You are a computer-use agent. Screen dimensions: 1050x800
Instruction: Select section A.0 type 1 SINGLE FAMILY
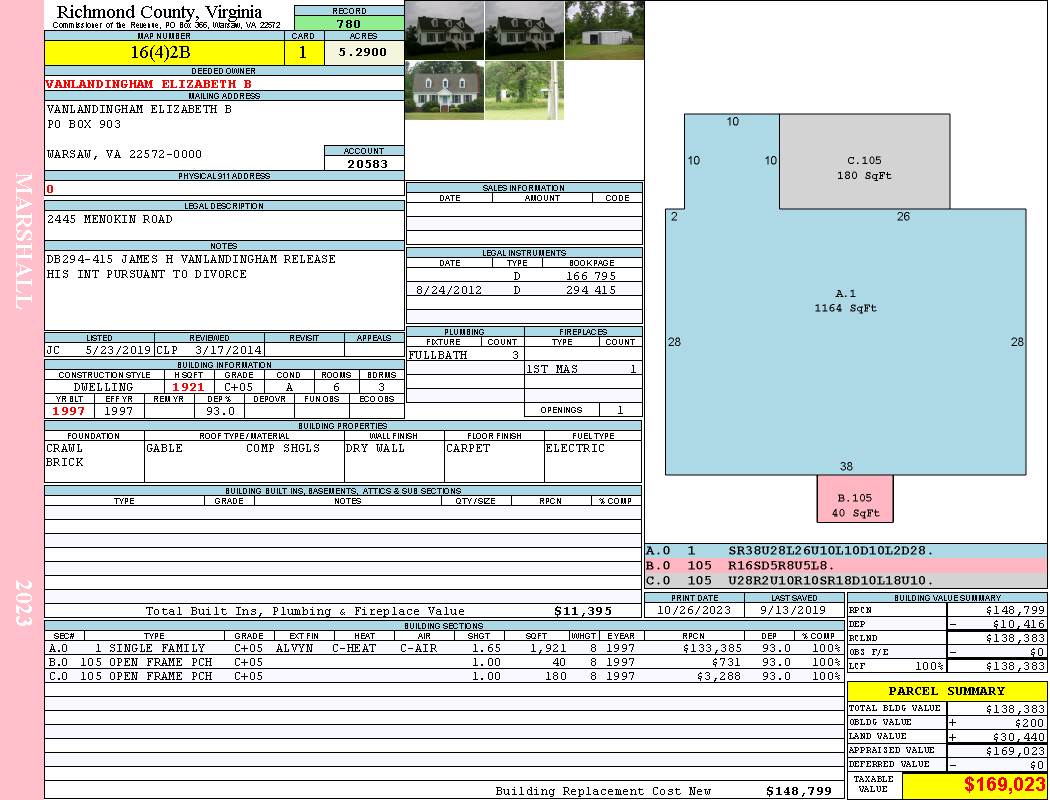tap(149, 648)
